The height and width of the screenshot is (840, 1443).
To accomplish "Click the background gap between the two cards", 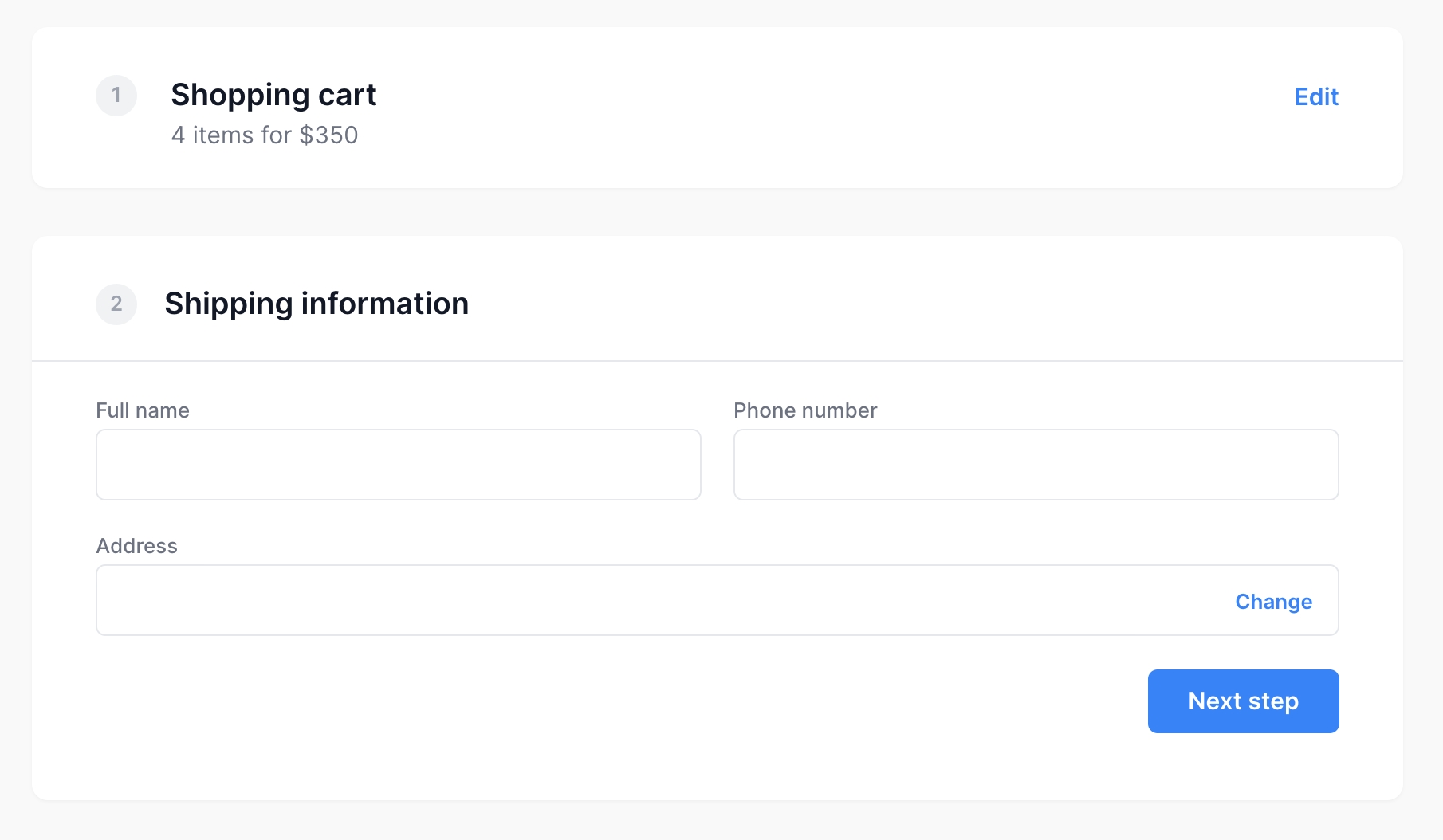I will tap(718, 212).
